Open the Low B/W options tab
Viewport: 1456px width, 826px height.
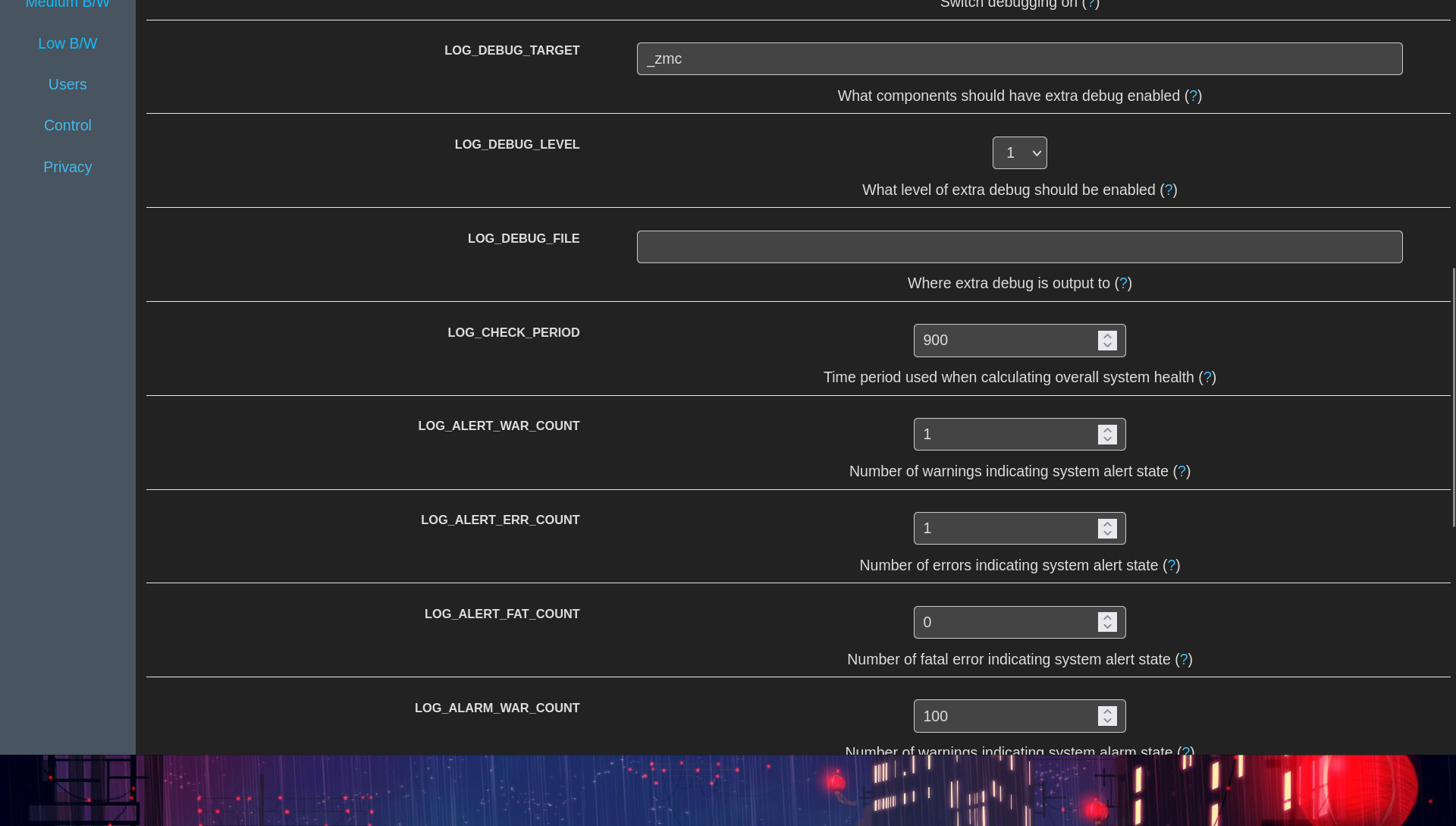click(x=67, y=44)
